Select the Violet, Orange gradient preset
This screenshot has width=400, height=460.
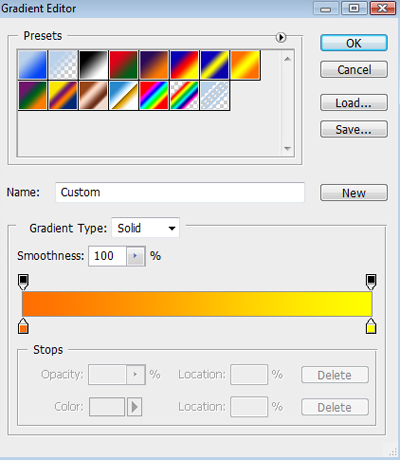[154, 65]
